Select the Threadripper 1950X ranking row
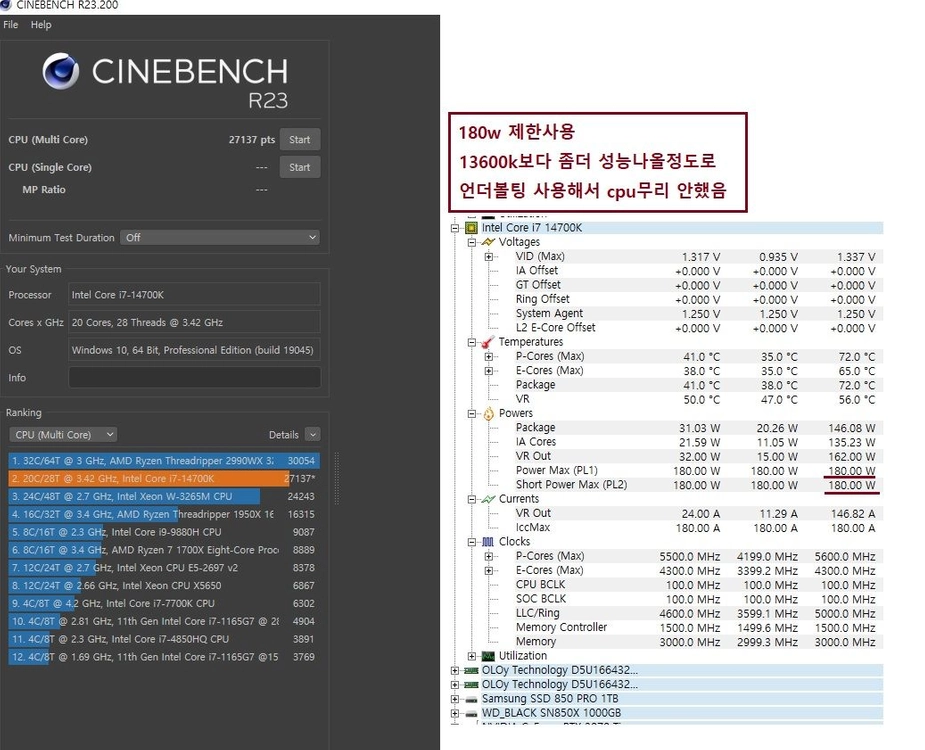 click(x=164, y=514)
